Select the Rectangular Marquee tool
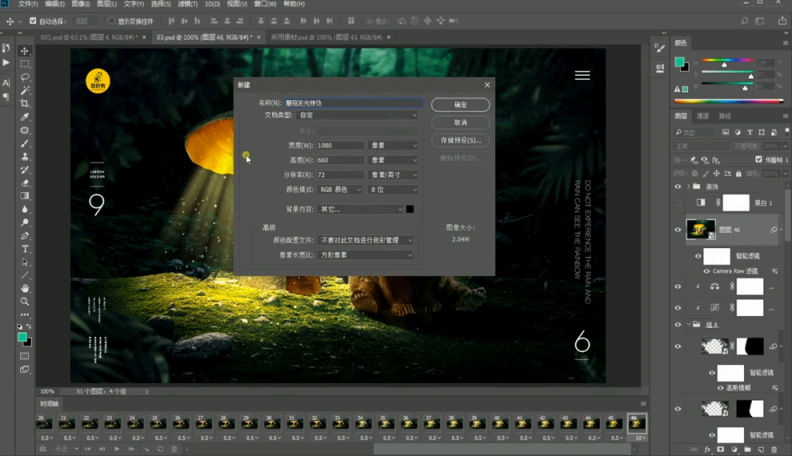This screenshot has width=792, height=456. pyautogui.click(x=25, y=63)
